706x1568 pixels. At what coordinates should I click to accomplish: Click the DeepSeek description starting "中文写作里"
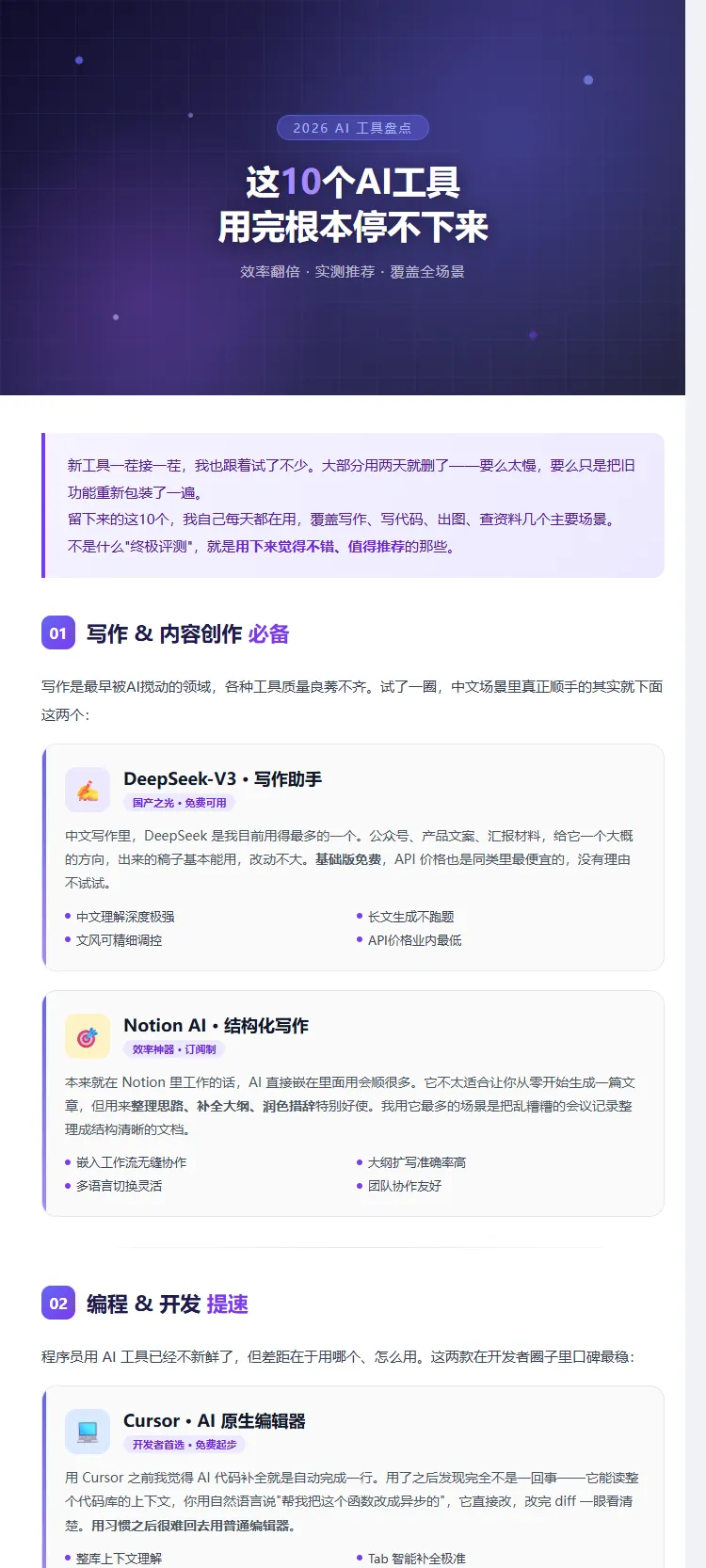click(349, 859)
